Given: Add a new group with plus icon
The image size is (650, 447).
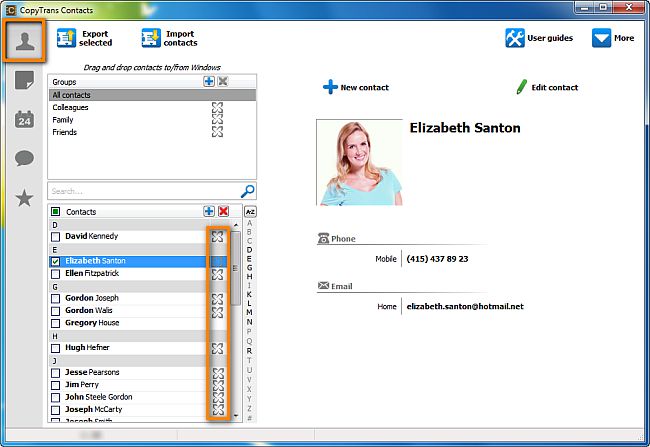Looking at the screenshot, I should pyautogui.click(x=209, y=81).
